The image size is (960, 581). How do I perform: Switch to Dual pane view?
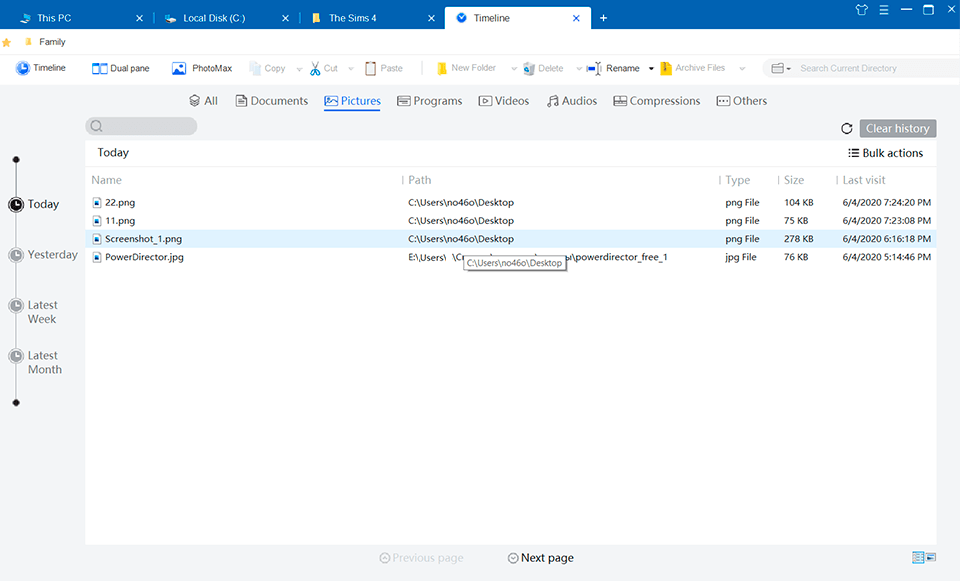coord(120,68)
